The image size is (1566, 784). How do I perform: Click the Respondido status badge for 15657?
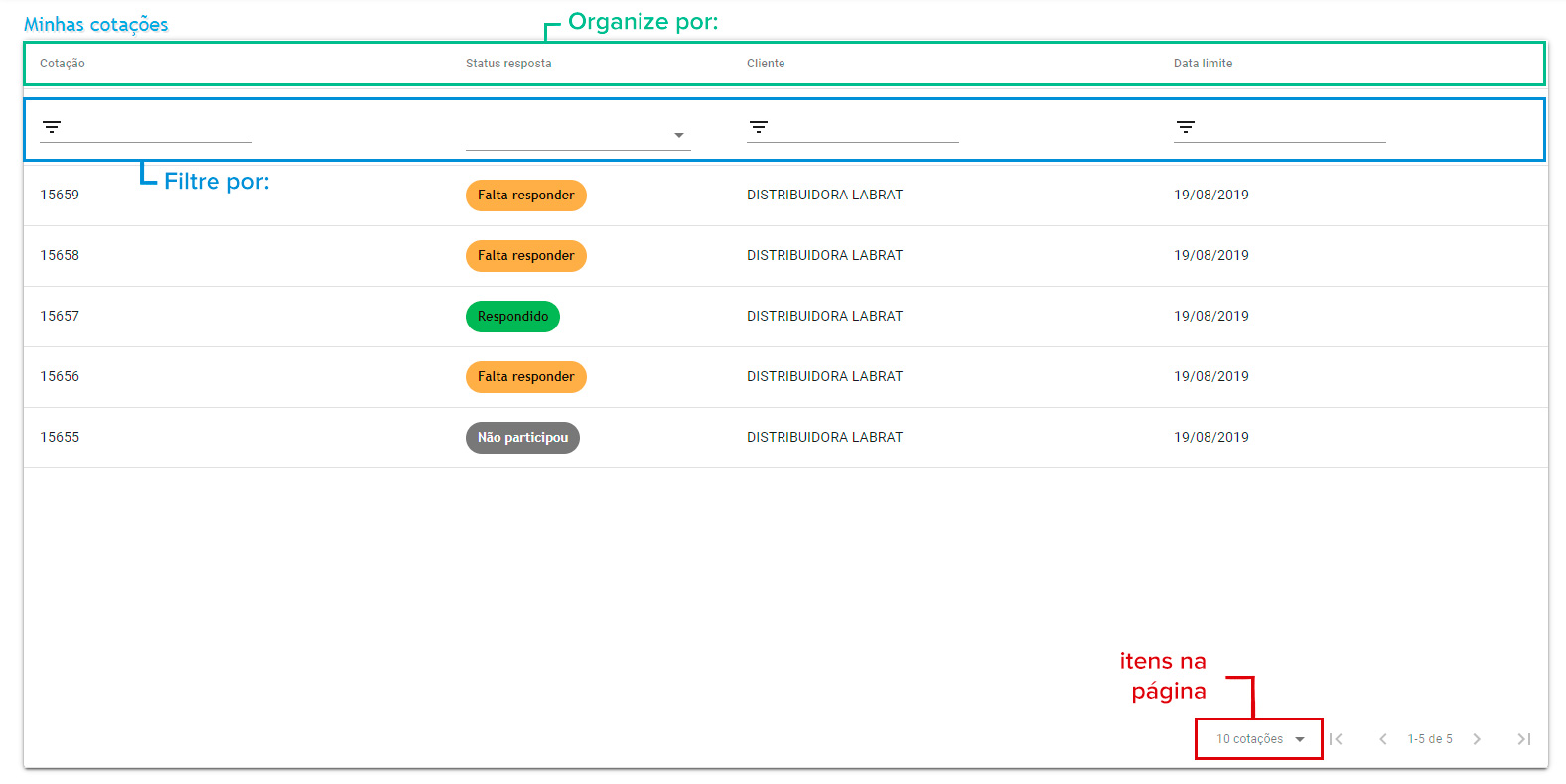[x=512, y=317]
